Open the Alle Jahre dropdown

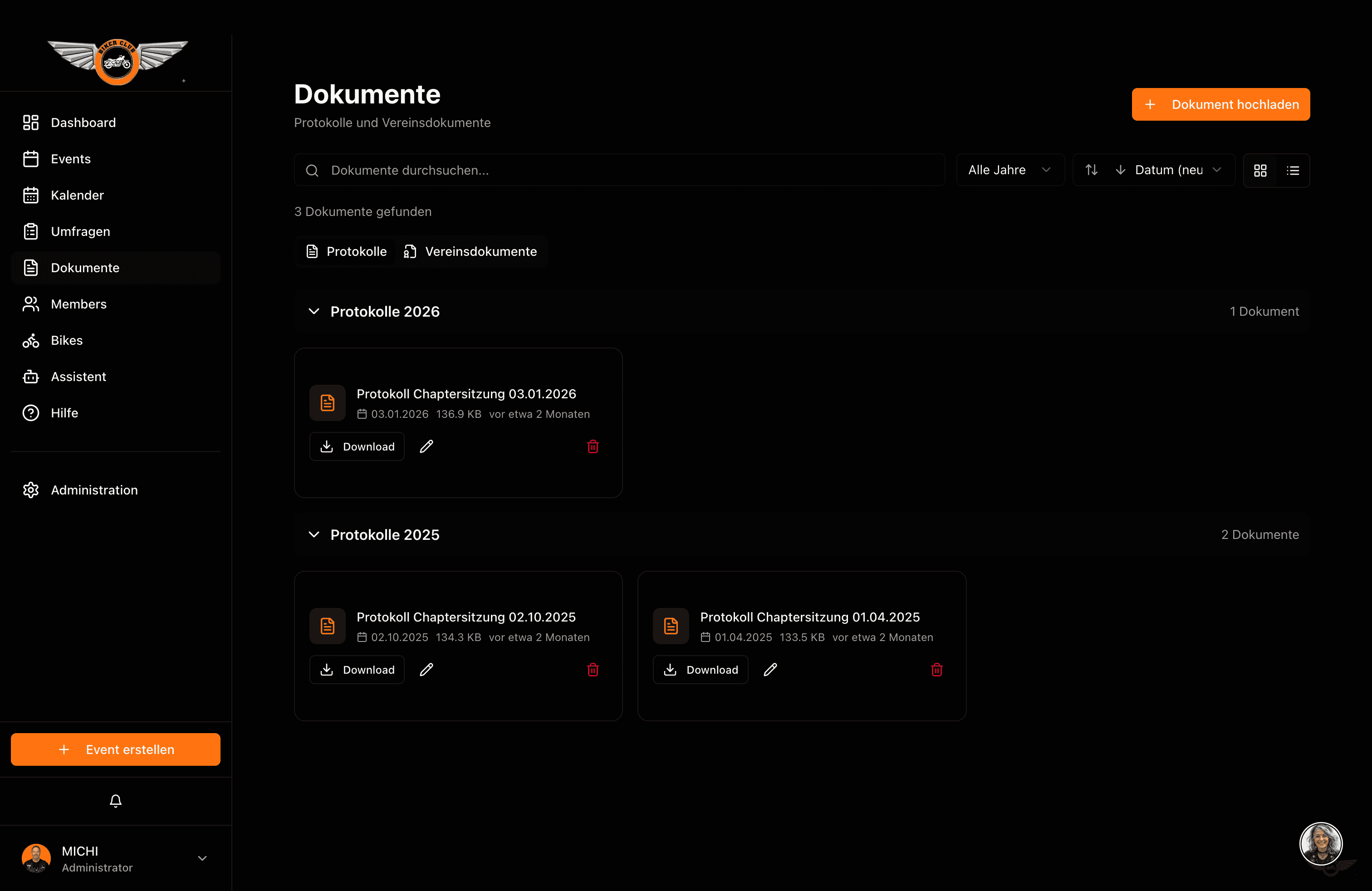point(1010,169)
